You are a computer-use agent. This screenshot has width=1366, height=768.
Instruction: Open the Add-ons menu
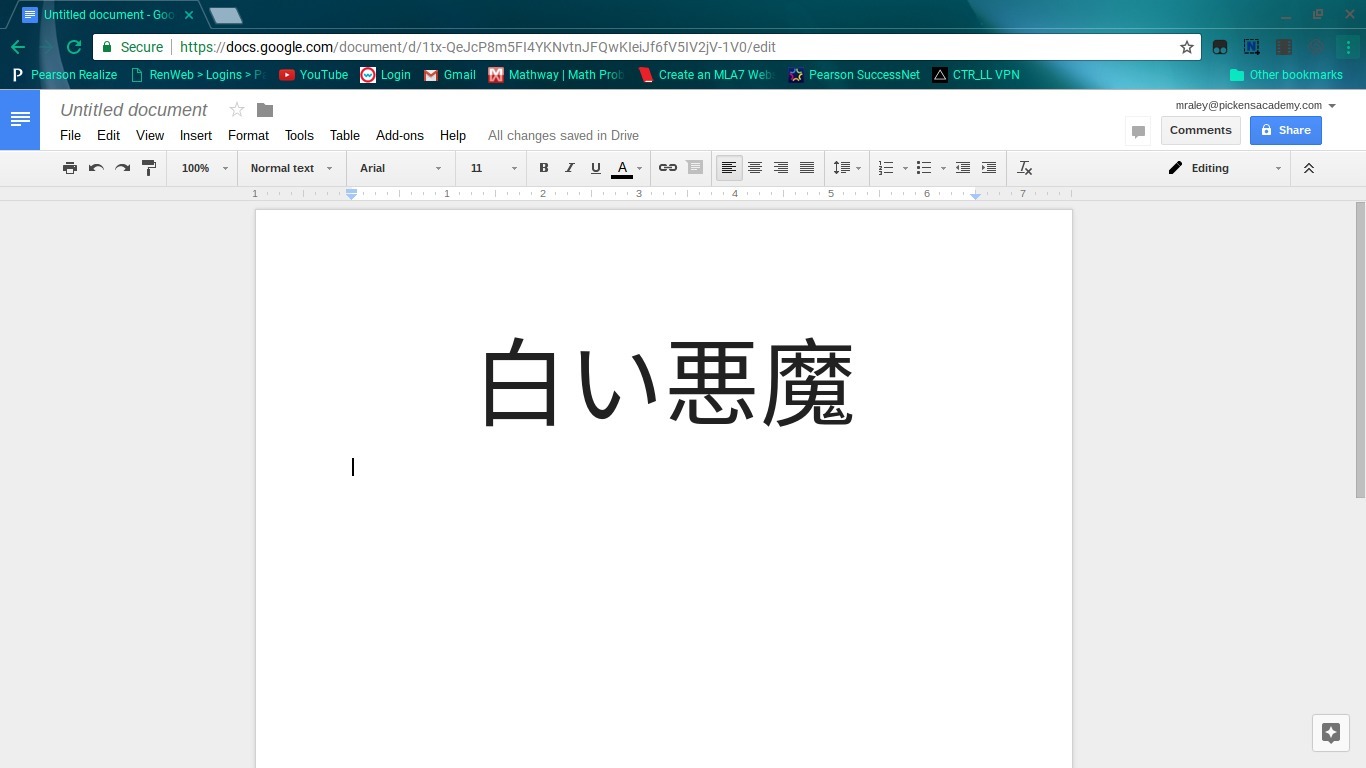(x=399, y=135)
